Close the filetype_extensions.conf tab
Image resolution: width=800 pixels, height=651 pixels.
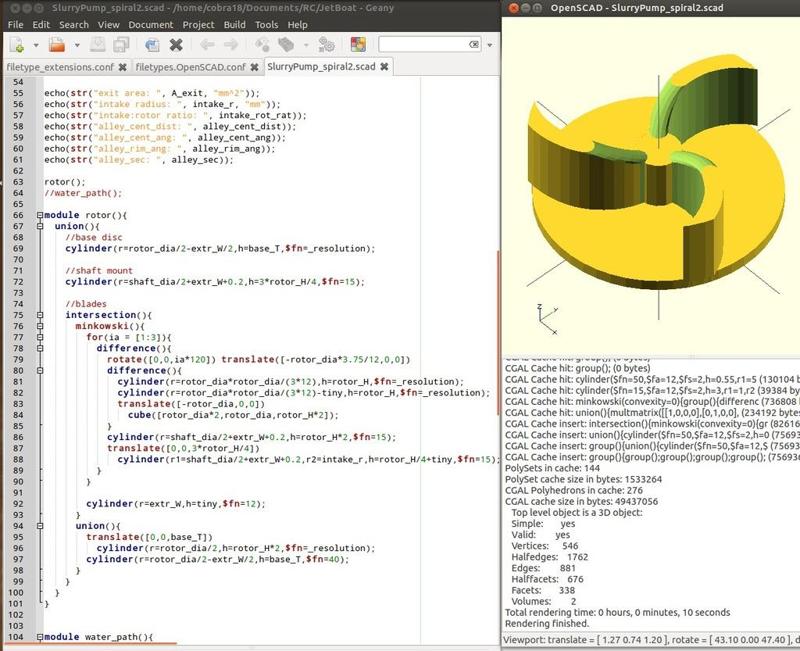click(123, 67)
